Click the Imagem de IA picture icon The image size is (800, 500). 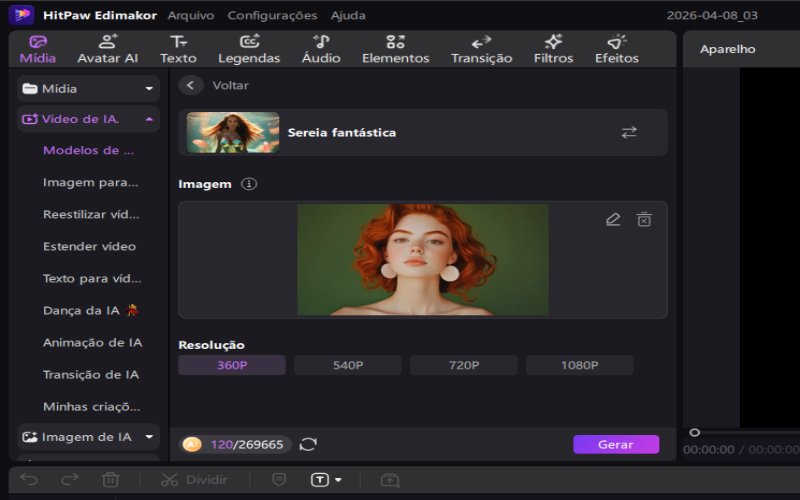(x=29, y=437)
